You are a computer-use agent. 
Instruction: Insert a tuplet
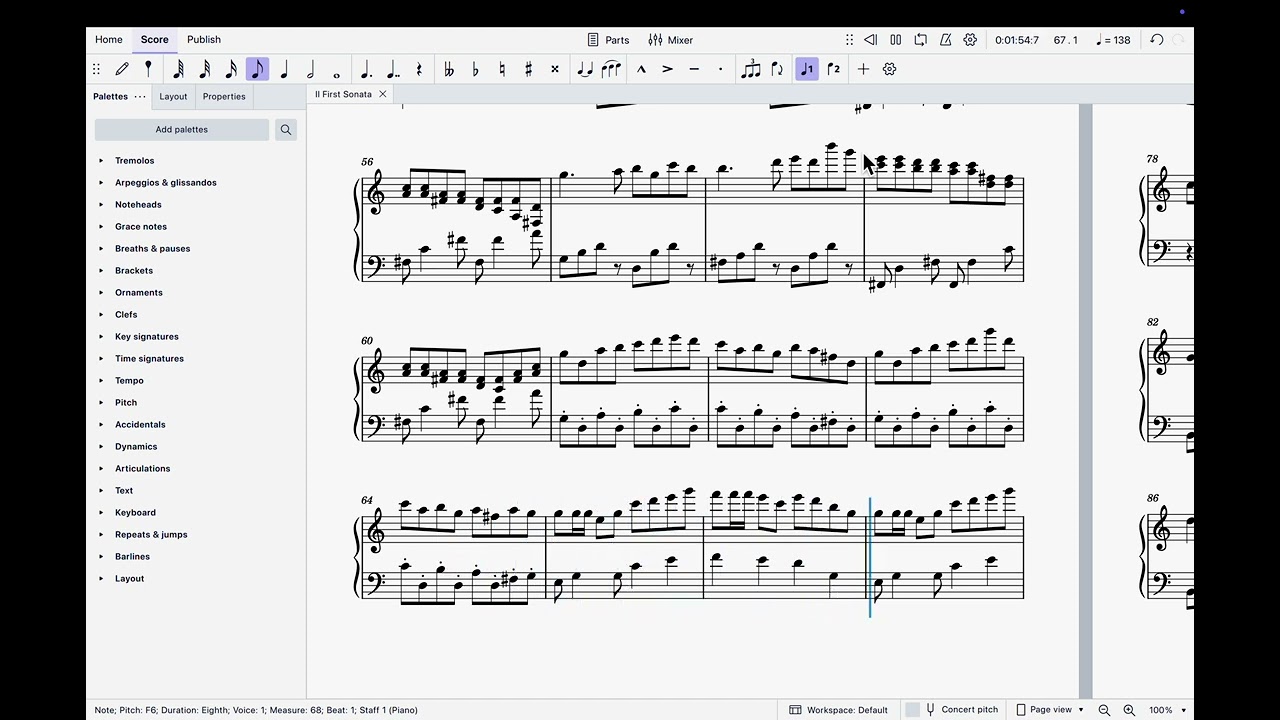[x=751, y=69]
